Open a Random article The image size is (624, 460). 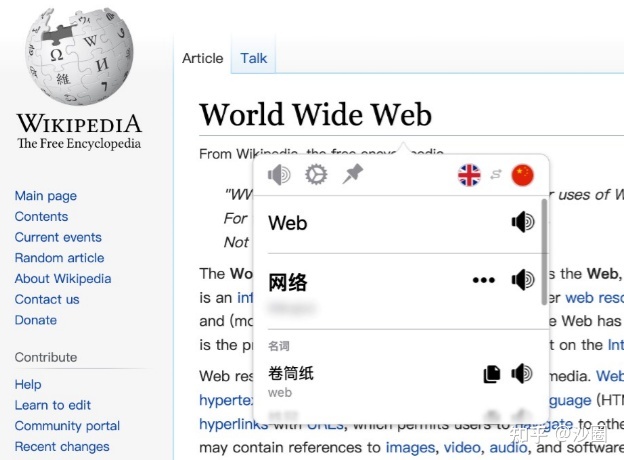coord(59,258)
